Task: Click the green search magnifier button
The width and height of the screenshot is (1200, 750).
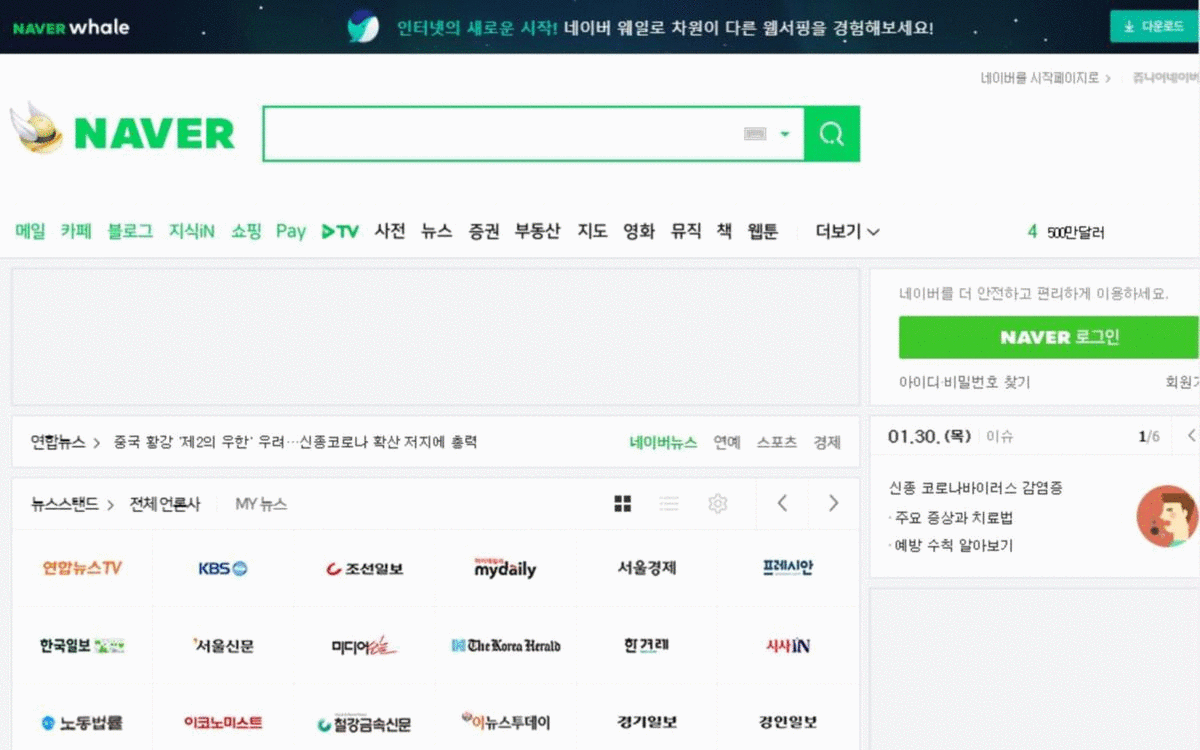Action: (x=832, y=134)
